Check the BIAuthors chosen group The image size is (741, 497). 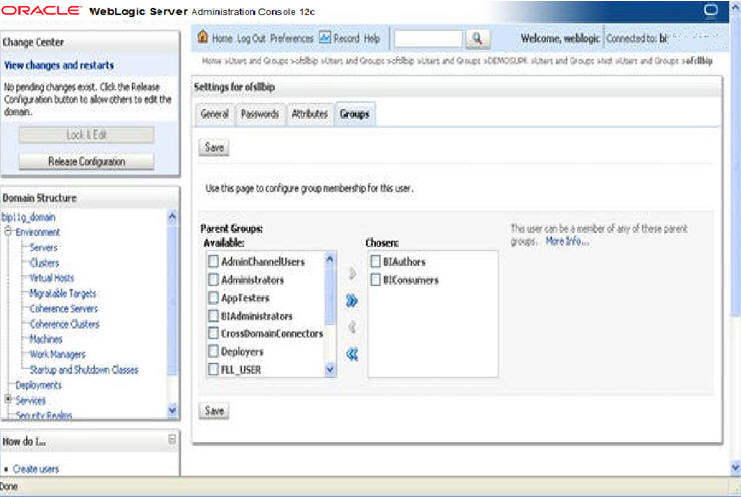376,262
